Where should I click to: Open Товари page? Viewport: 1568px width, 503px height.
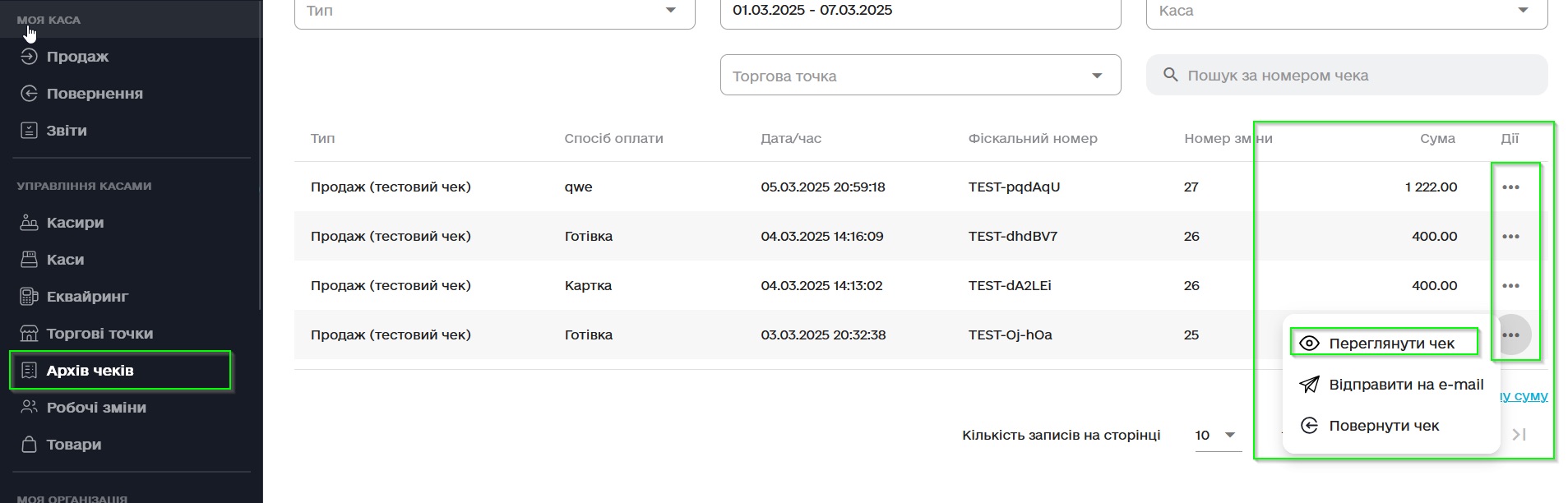click(74, 445)
